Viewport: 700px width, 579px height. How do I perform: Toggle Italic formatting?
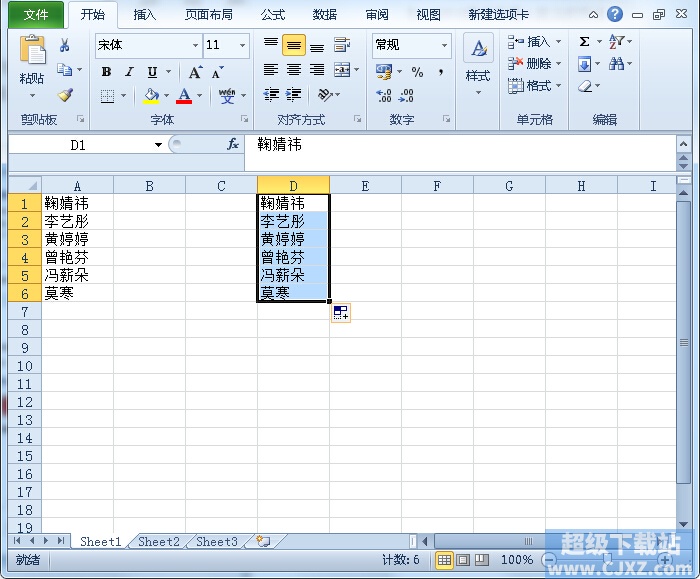tap(129, 72)
